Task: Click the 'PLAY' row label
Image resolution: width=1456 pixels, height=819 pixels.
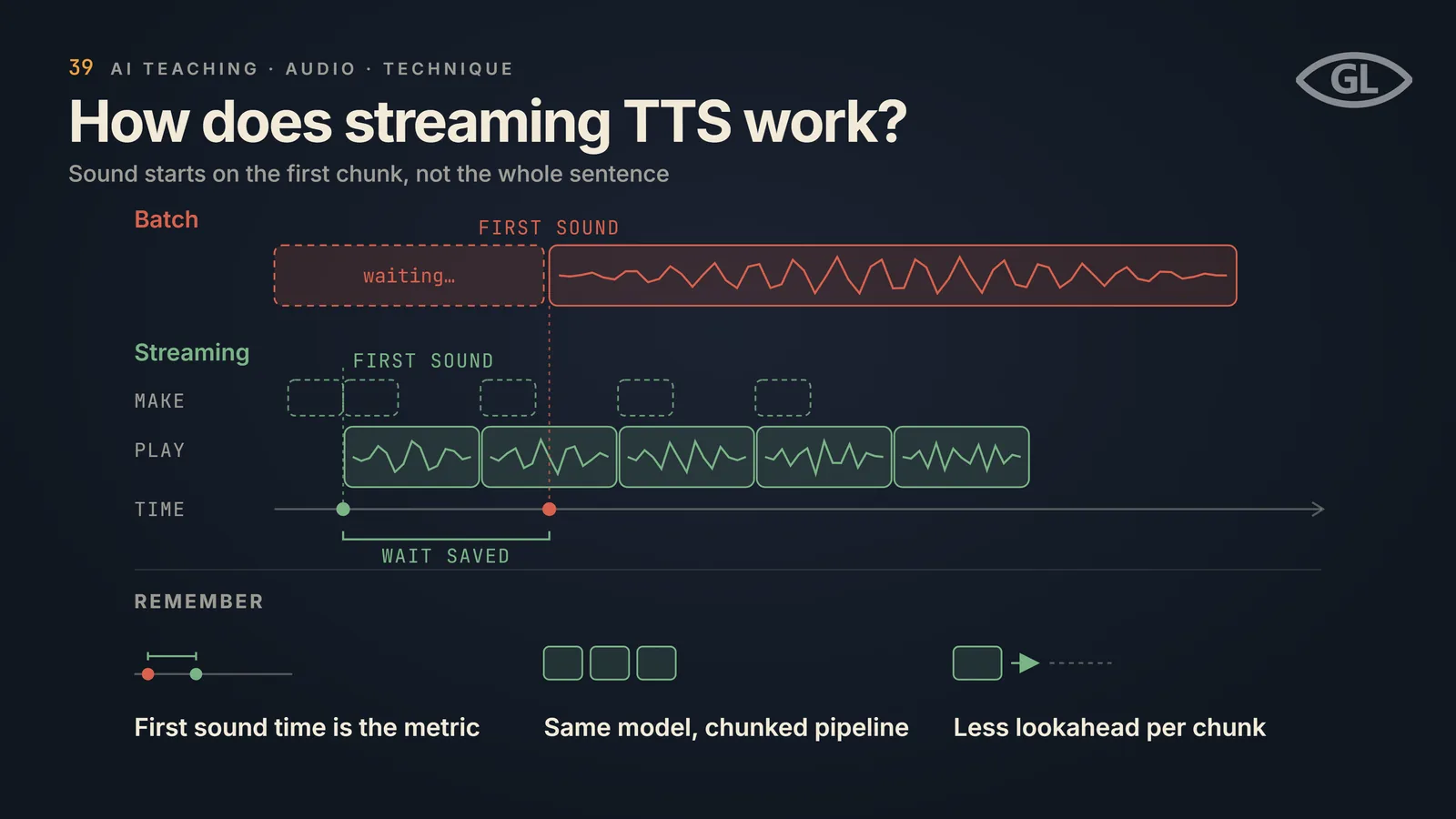Action: tap(159, 450)
